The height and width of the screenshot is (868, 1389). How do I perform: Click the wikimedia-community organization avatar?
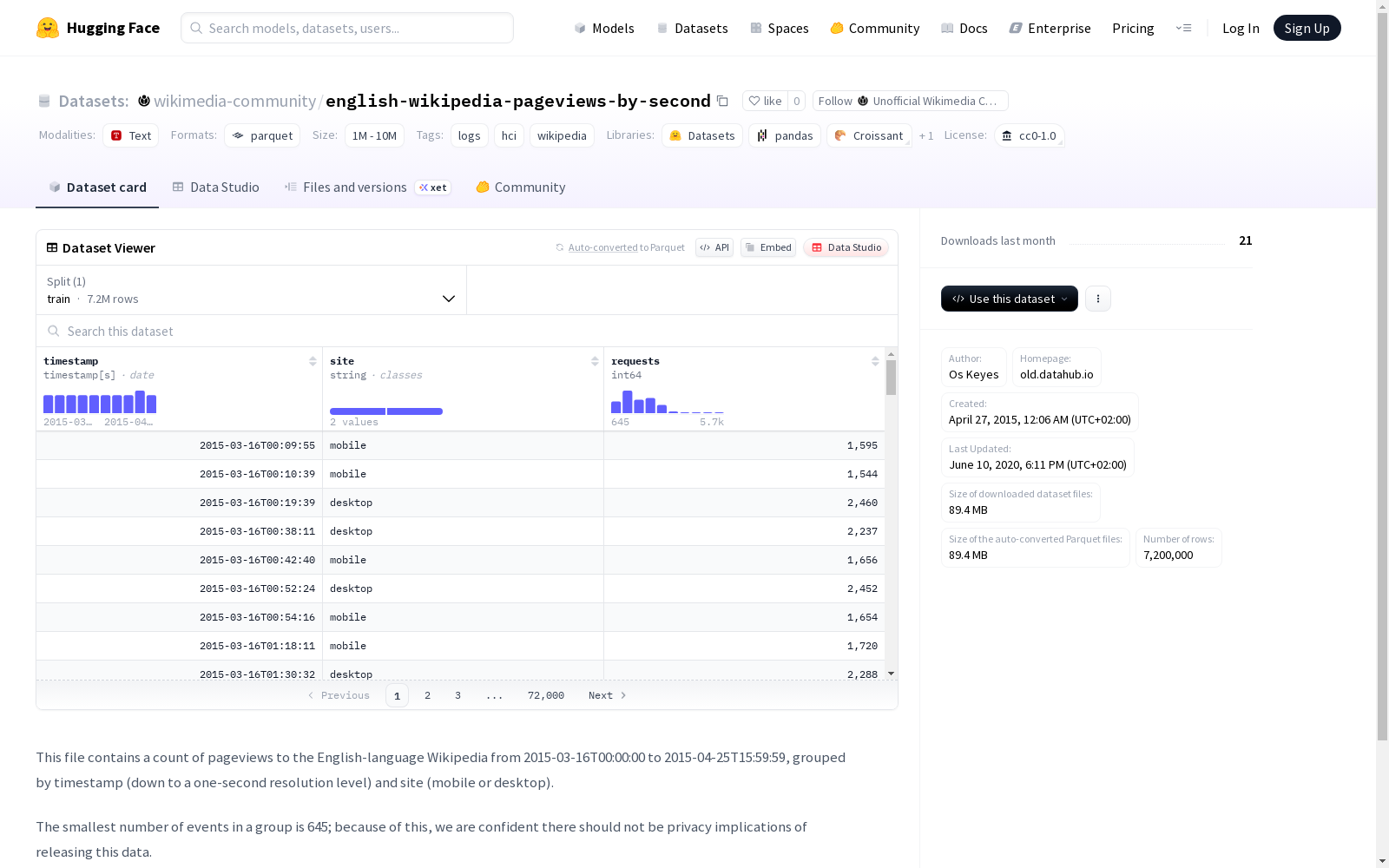click(144, 101)
